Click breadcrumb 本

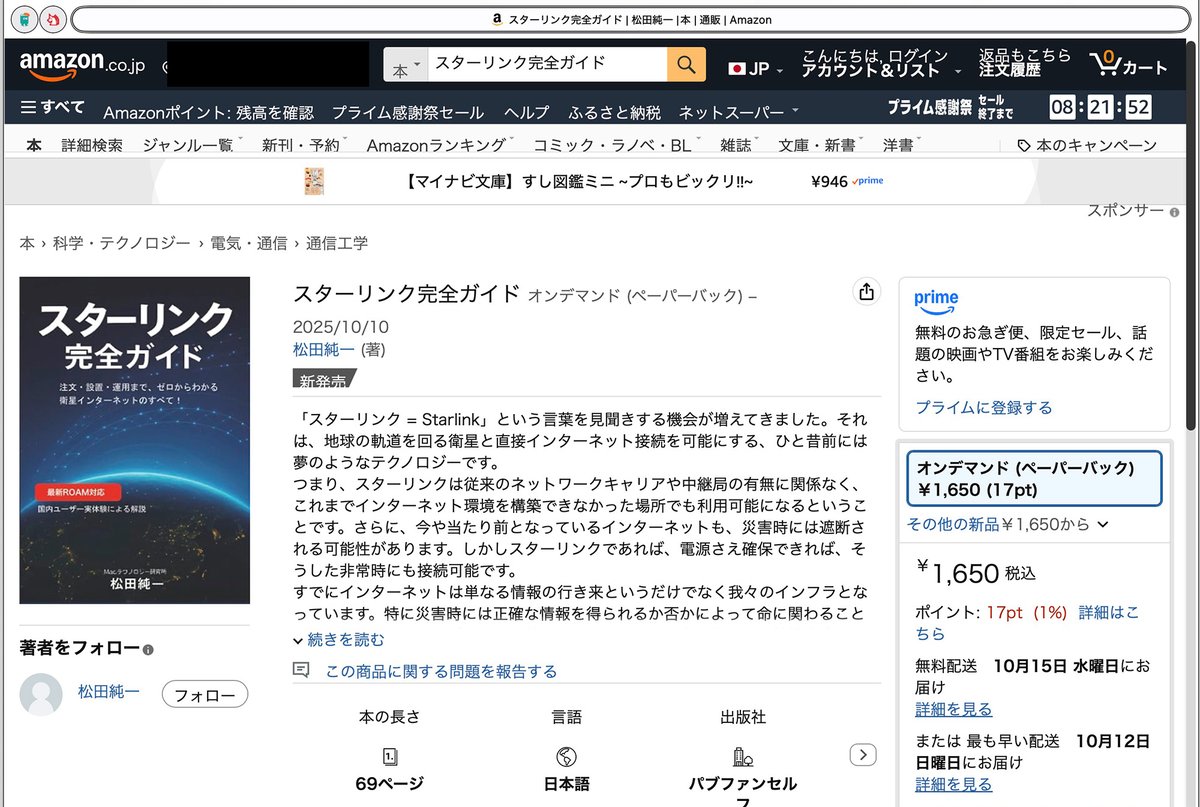27,243
